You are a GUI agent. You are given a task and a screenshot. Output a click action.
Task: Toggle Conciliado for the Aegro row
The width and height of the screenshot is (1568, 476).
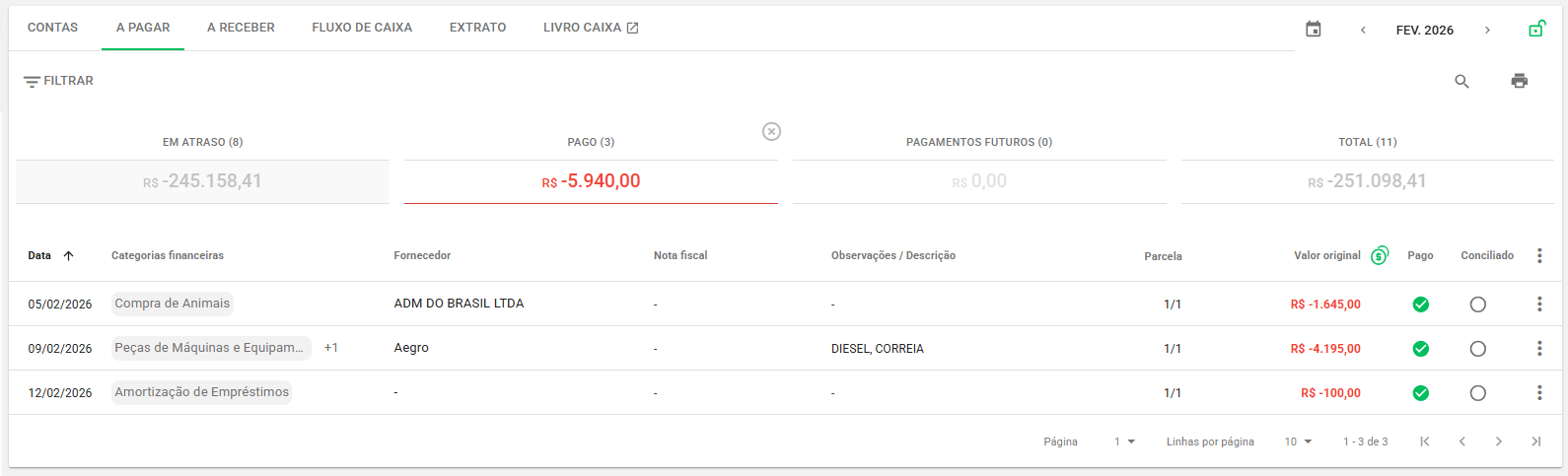coord(1477,348)
